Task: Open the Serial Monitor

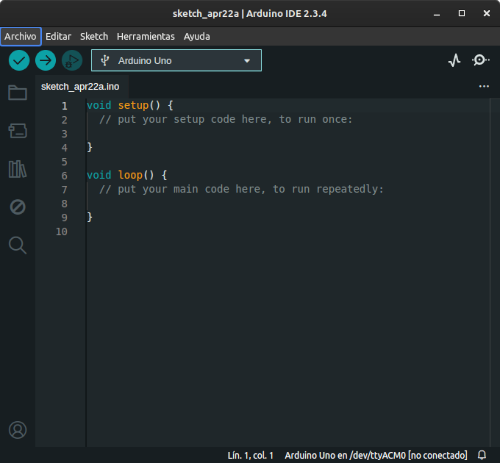Action: click(x=480, y=60)
